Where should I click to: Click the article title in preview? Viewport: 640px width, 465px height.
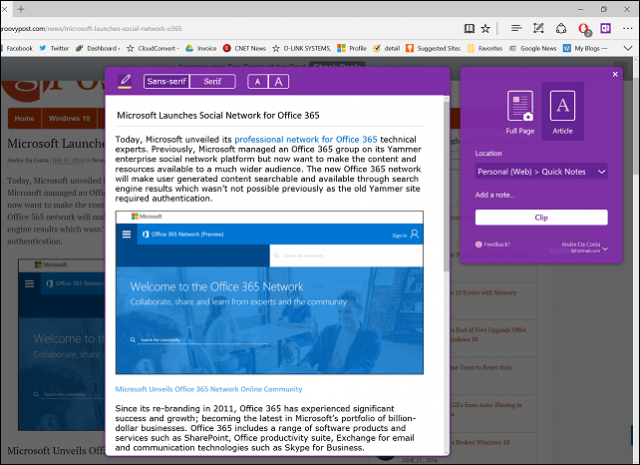coord(218,116)
